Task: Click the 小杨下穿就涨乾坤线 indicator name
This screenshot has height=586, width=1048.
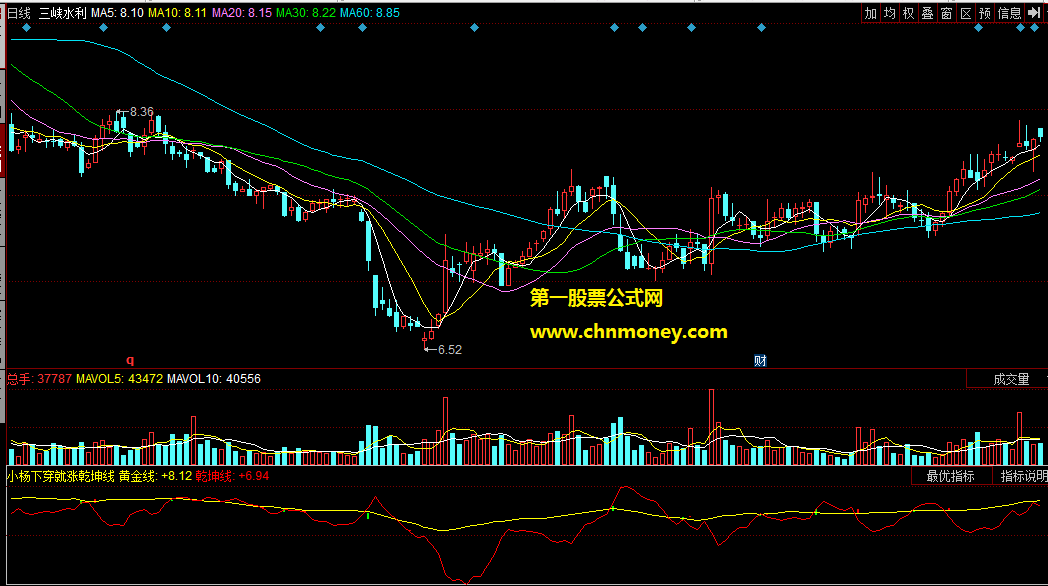Action: (x=61, y=476)
